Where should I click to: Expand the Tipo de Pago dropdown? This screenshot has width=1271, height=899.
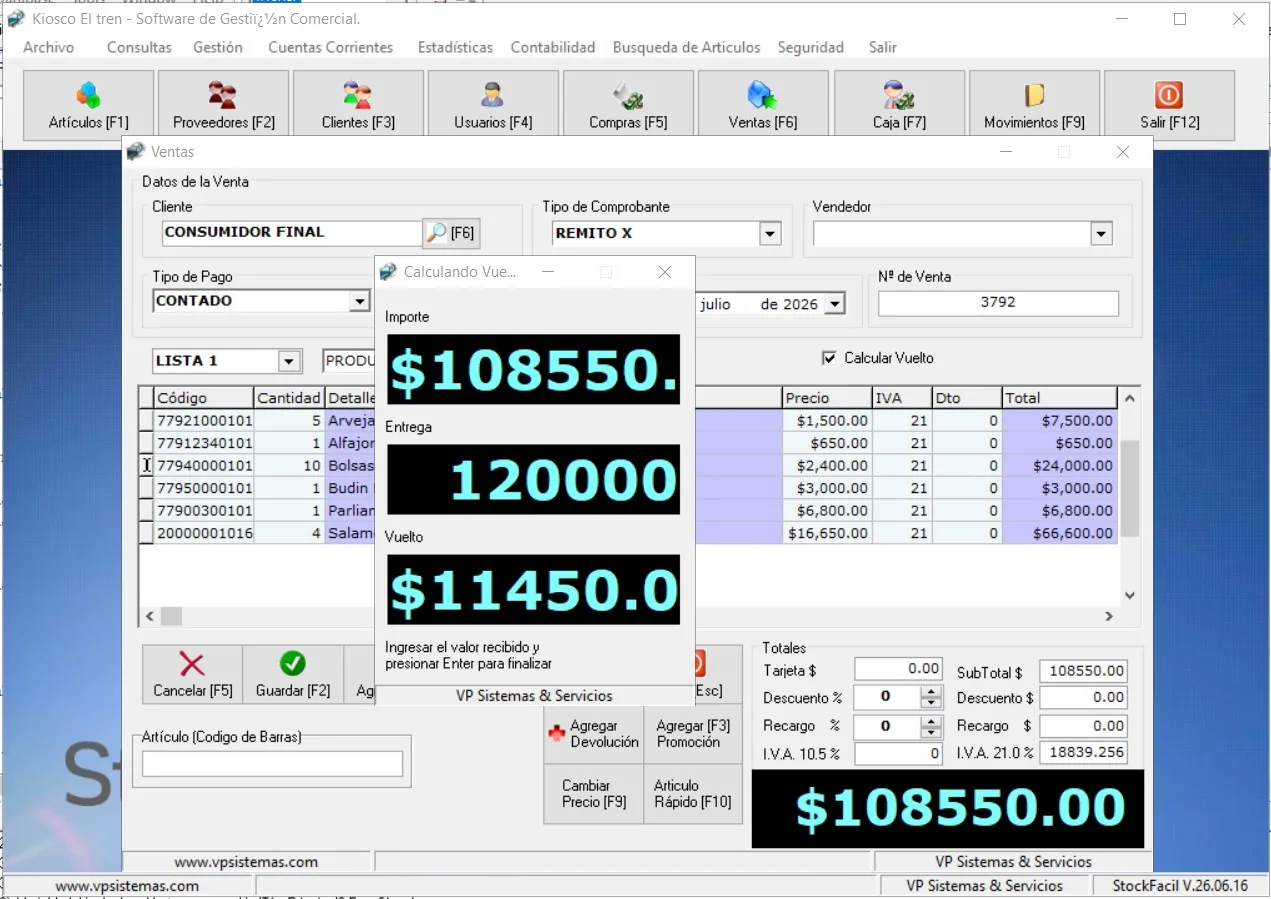click(359, 301)
